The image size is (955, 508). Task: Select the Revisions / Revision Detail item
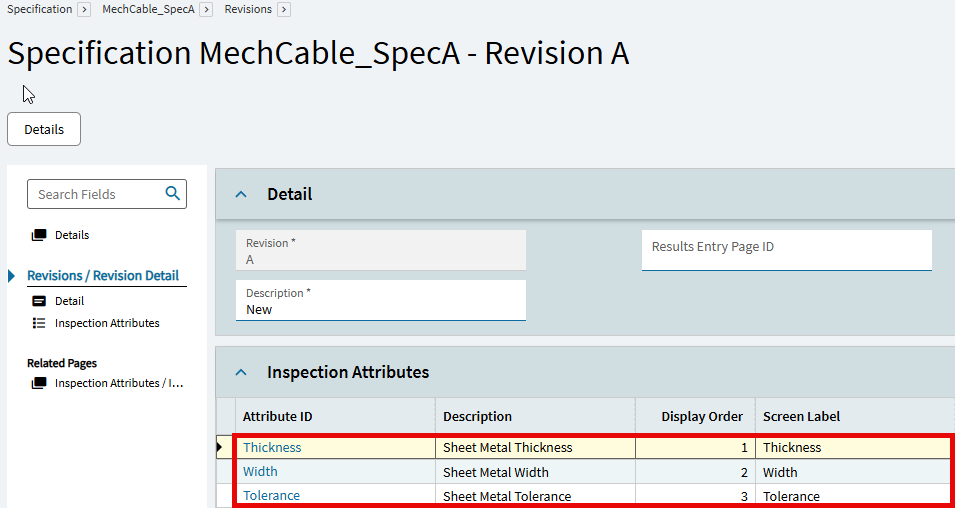point(103,276)
